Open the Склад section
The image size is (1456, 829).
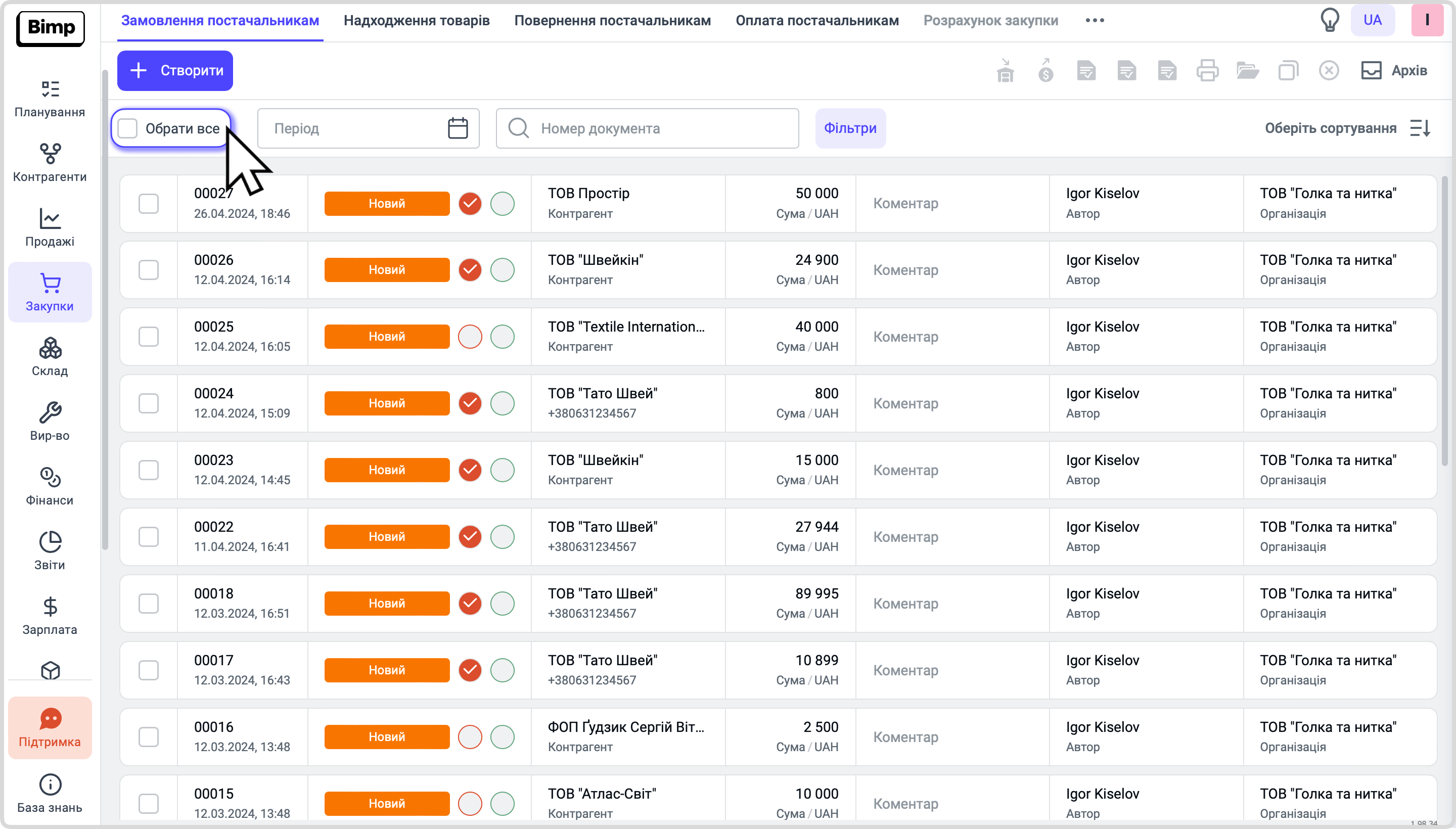(x=50, y=357)
